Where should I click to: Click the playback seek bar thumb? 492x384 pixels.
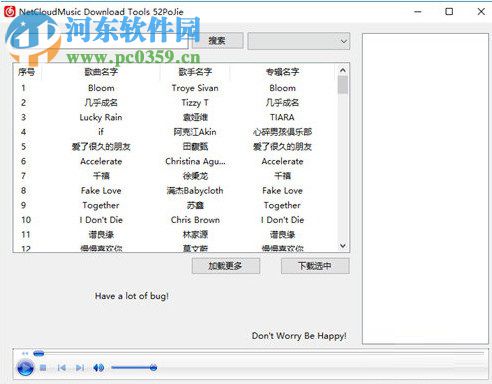(x=39, y=353)
